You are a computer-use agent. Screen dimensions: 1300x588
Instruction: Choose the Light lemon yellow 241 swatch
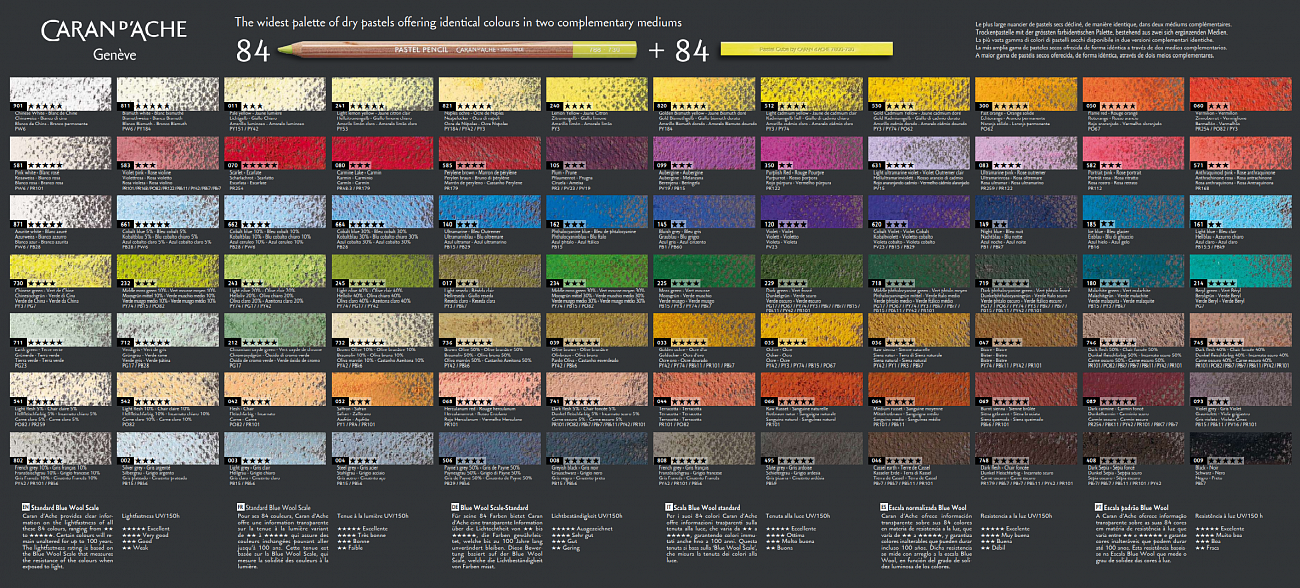(x=384, y=93)
